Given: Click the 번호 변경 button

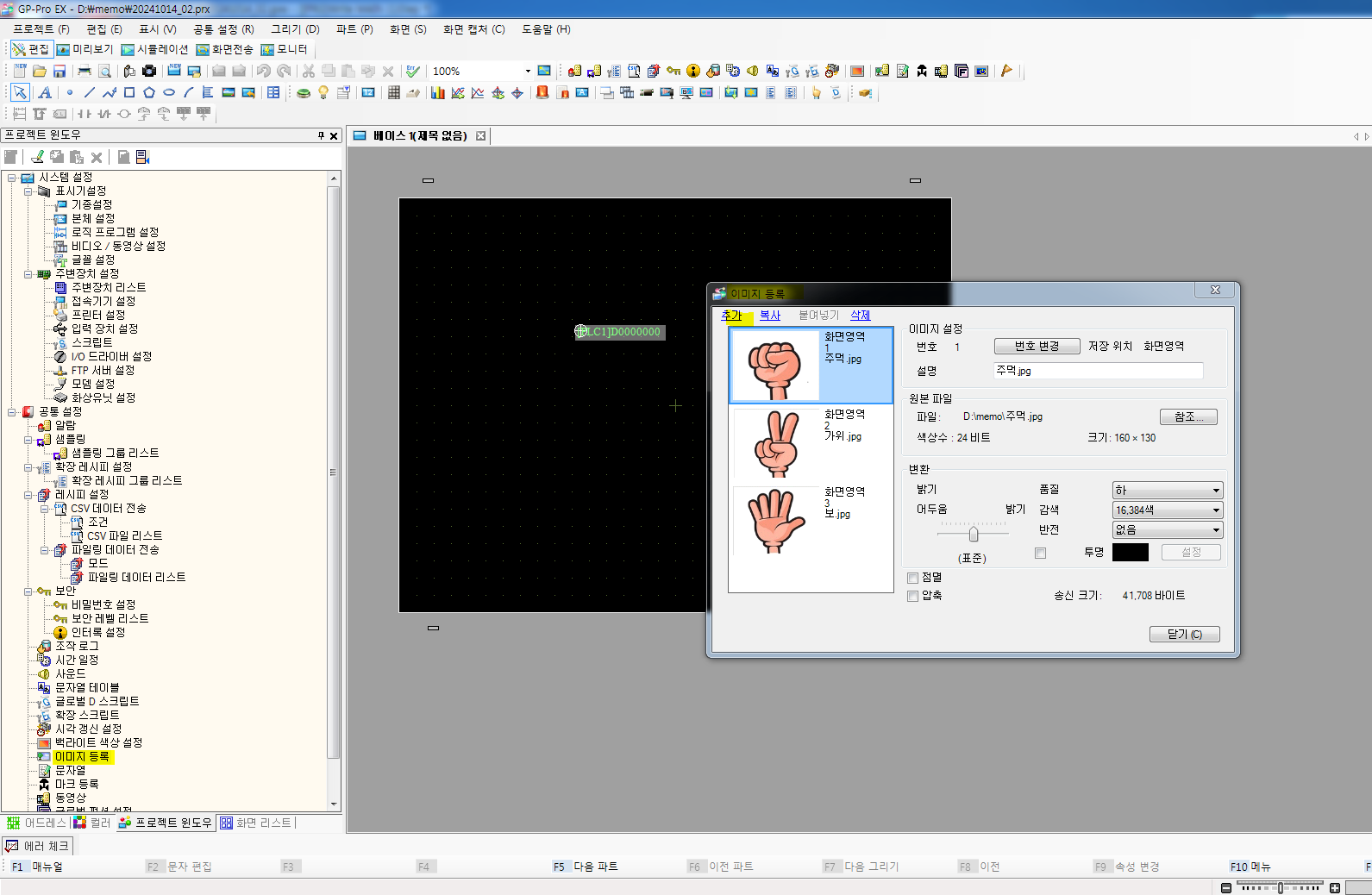Looking at the screenshot, I should coord(1037,346).
